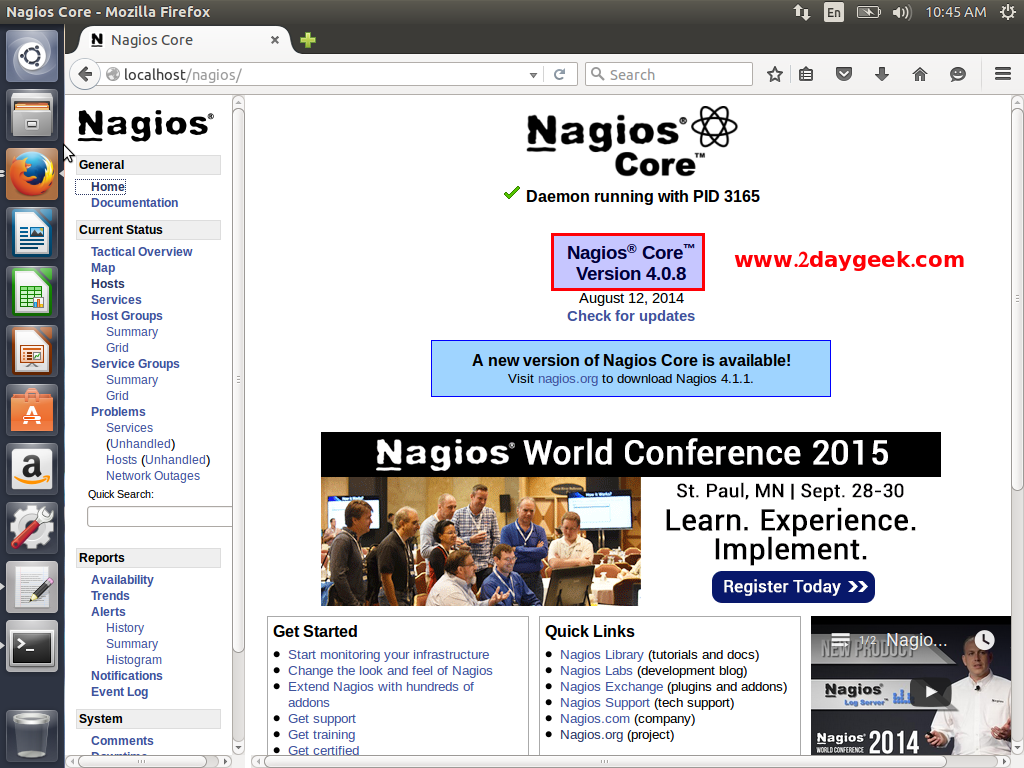Open Nagios Exchange quick link
Image resolution: width=1024 pixels, height=768 pixels.
[x=611, y=687]
